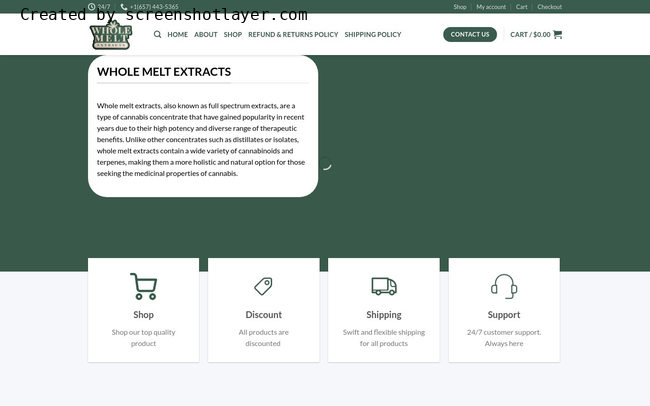650x406 pixels.
Task: Click 'All products are discounted' text
Action: point(264,338)
